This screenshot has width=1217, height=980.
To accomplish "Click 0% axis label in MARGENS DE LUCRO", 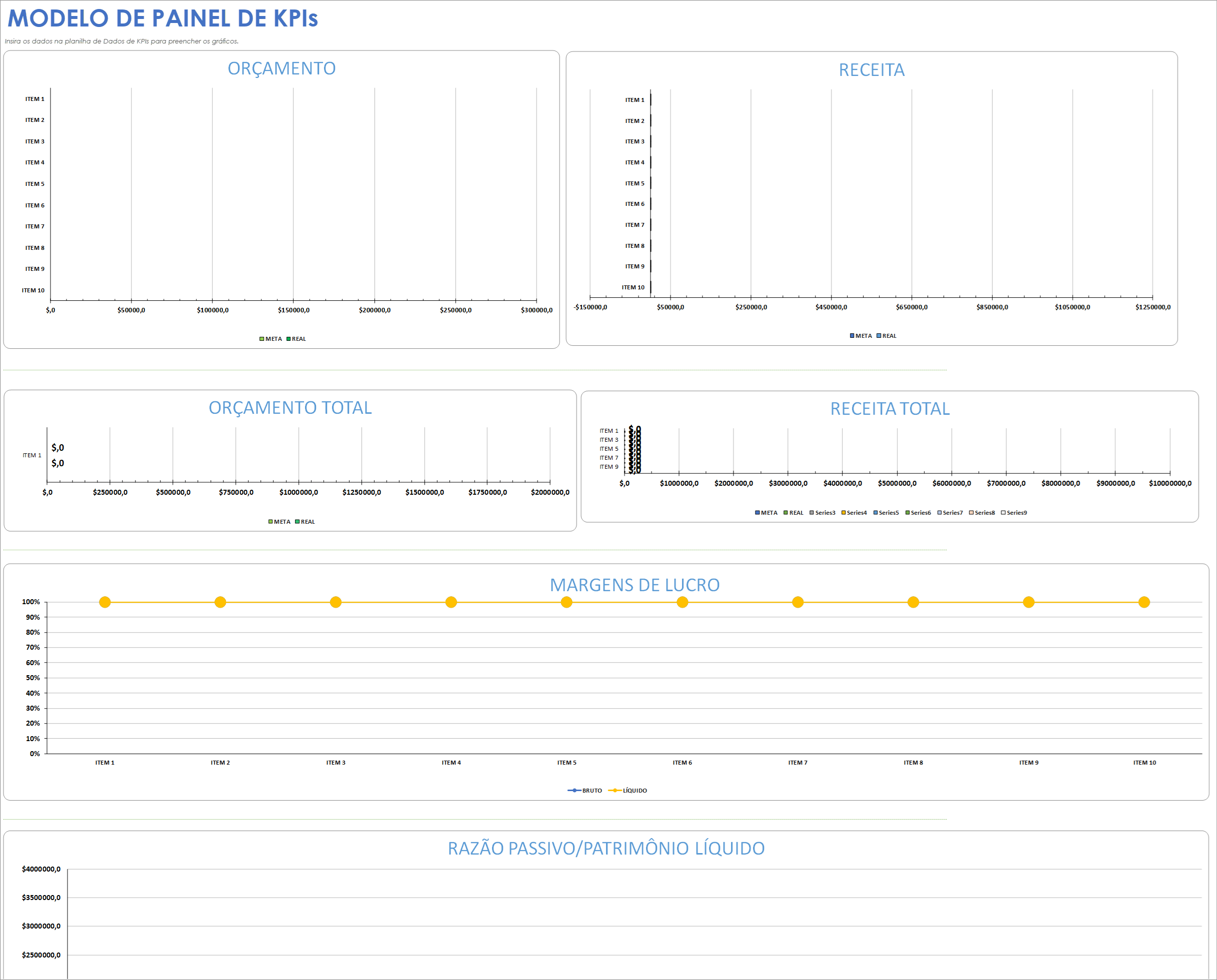I will pyautogui.click(x=34, y=754).
